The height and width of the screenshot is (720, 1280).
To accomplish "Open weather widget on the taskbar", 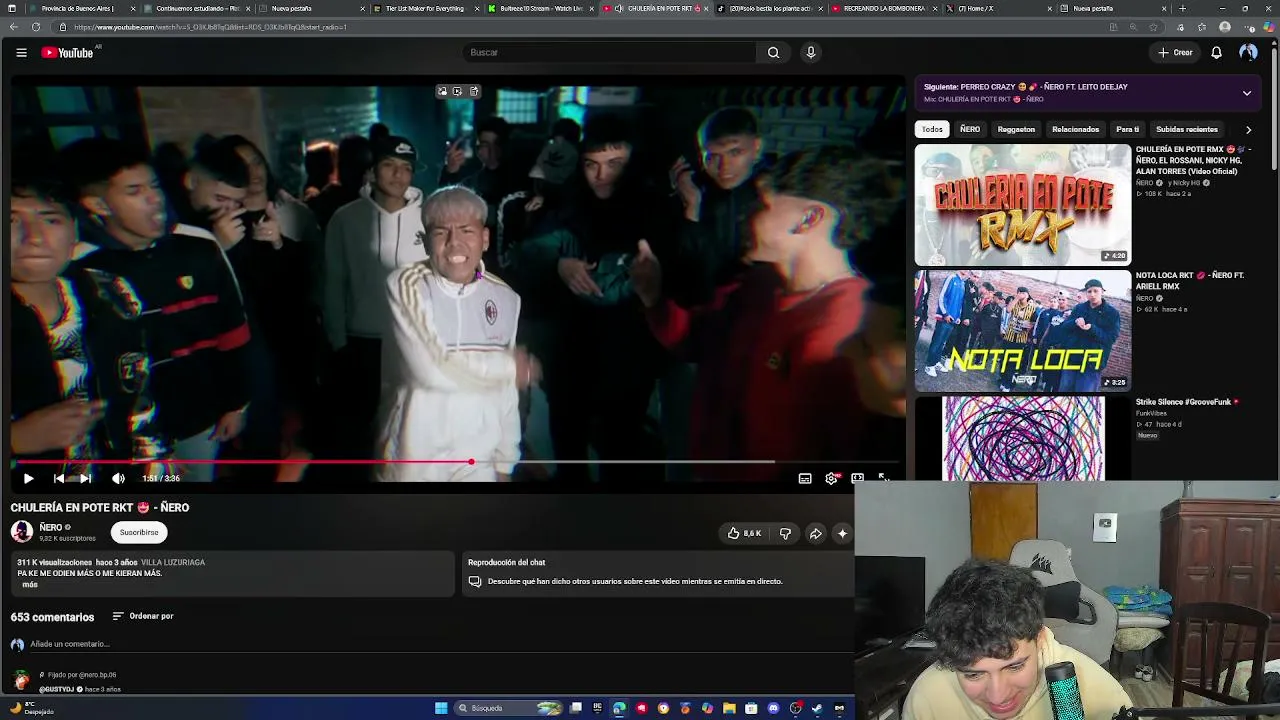I will pos(30,708).
